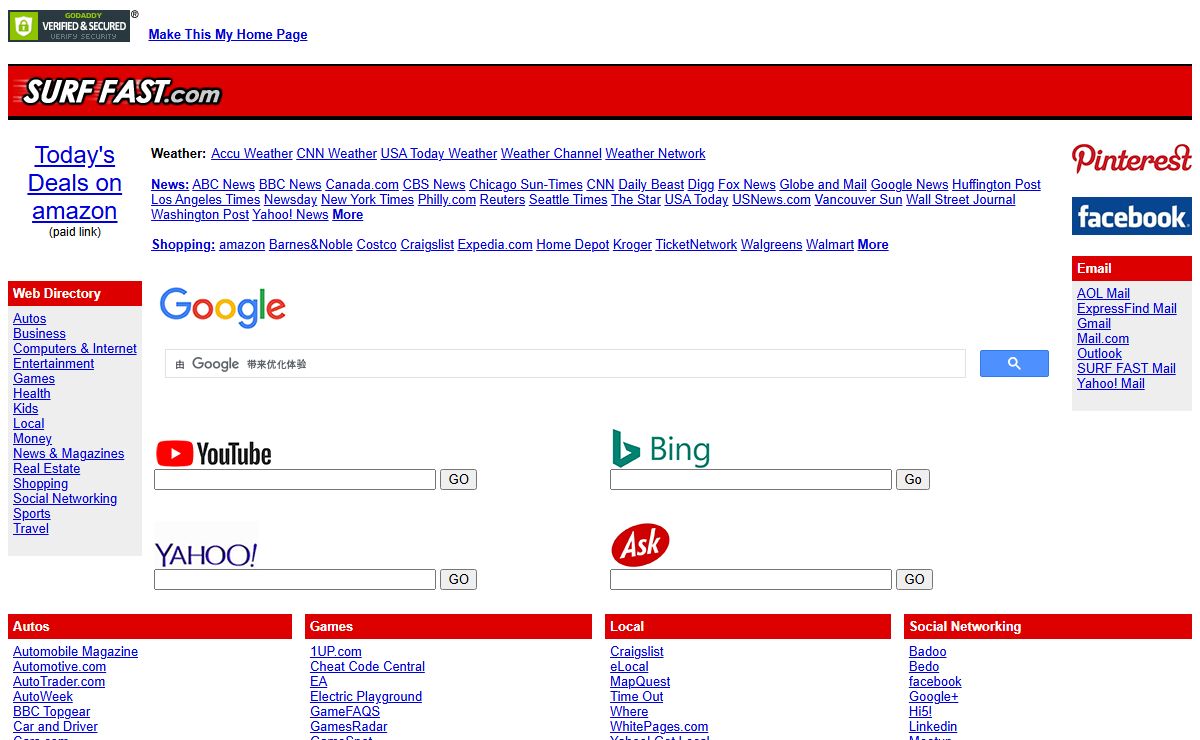Click the YouTube logo
This screenshot has height=740, width=1200.
pyautogui.click(x=213, y=454)
